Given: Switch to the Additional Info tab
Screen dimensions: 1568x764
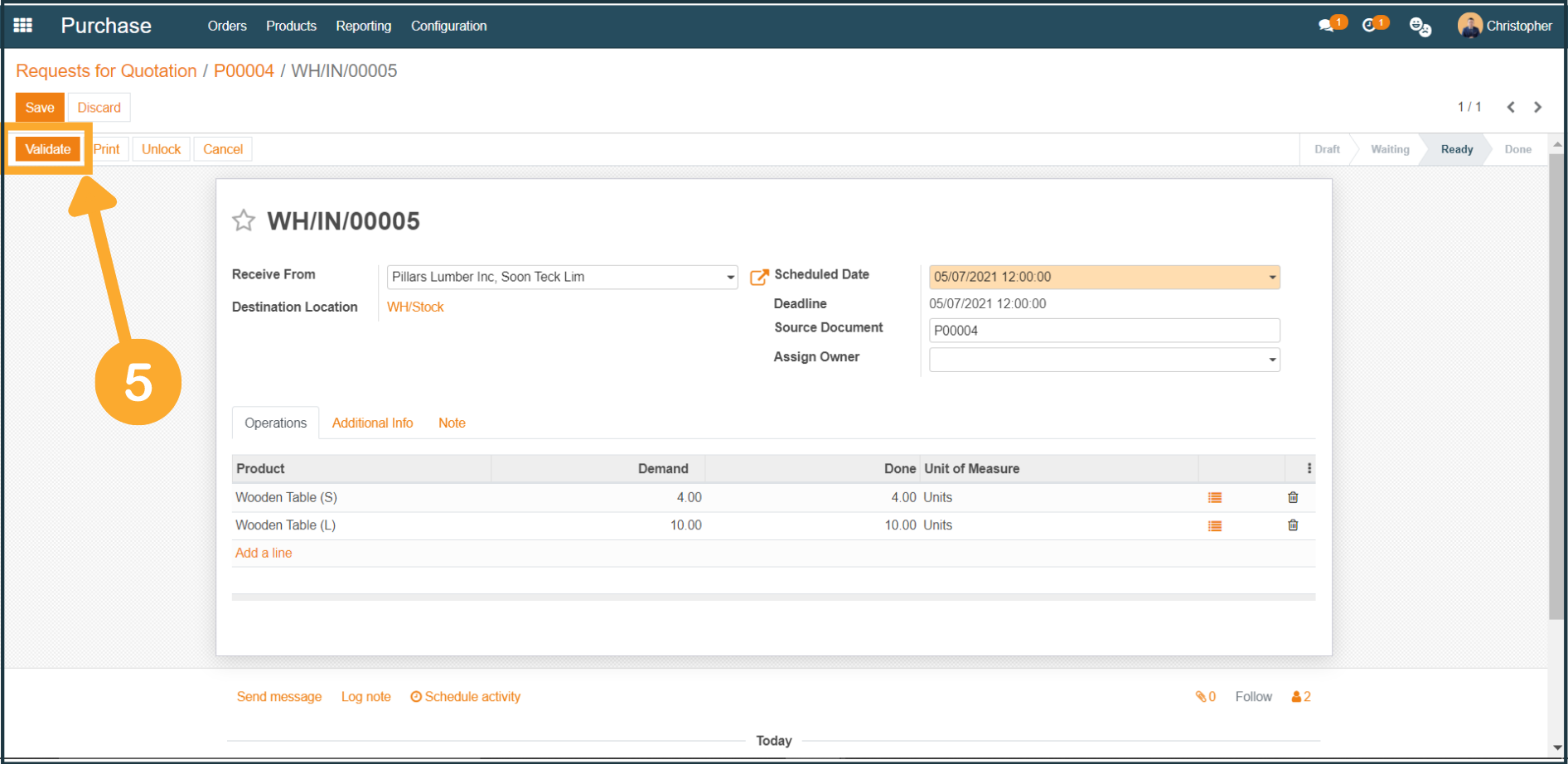Looking at the screenshot, I should click(x=372, y=423).
